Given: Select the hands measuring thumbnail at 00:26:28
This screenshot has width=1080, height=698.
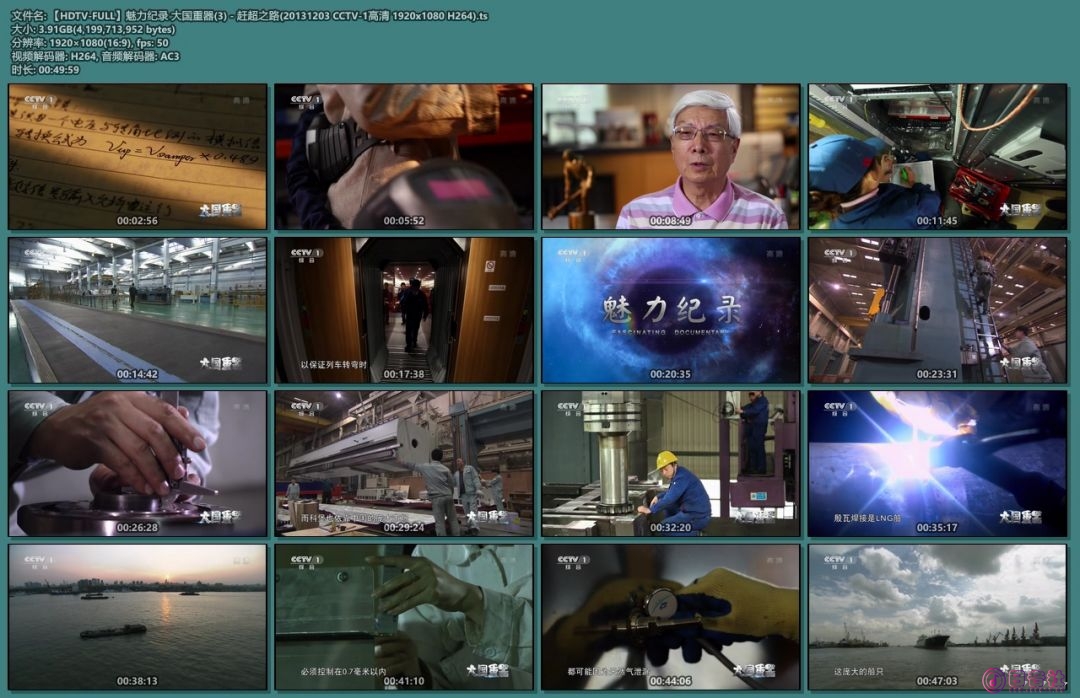Looking at the screenshot, I should point(138,464).
